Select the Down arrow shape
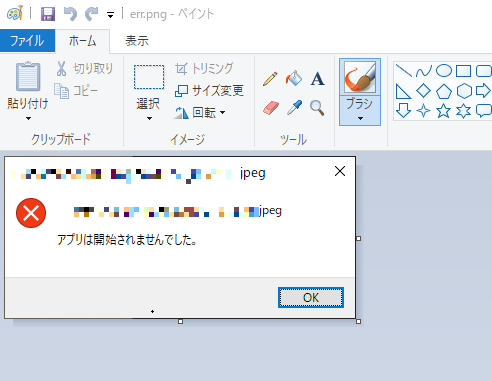The height and width of the screenshot is (381, 492). [403, 110]
